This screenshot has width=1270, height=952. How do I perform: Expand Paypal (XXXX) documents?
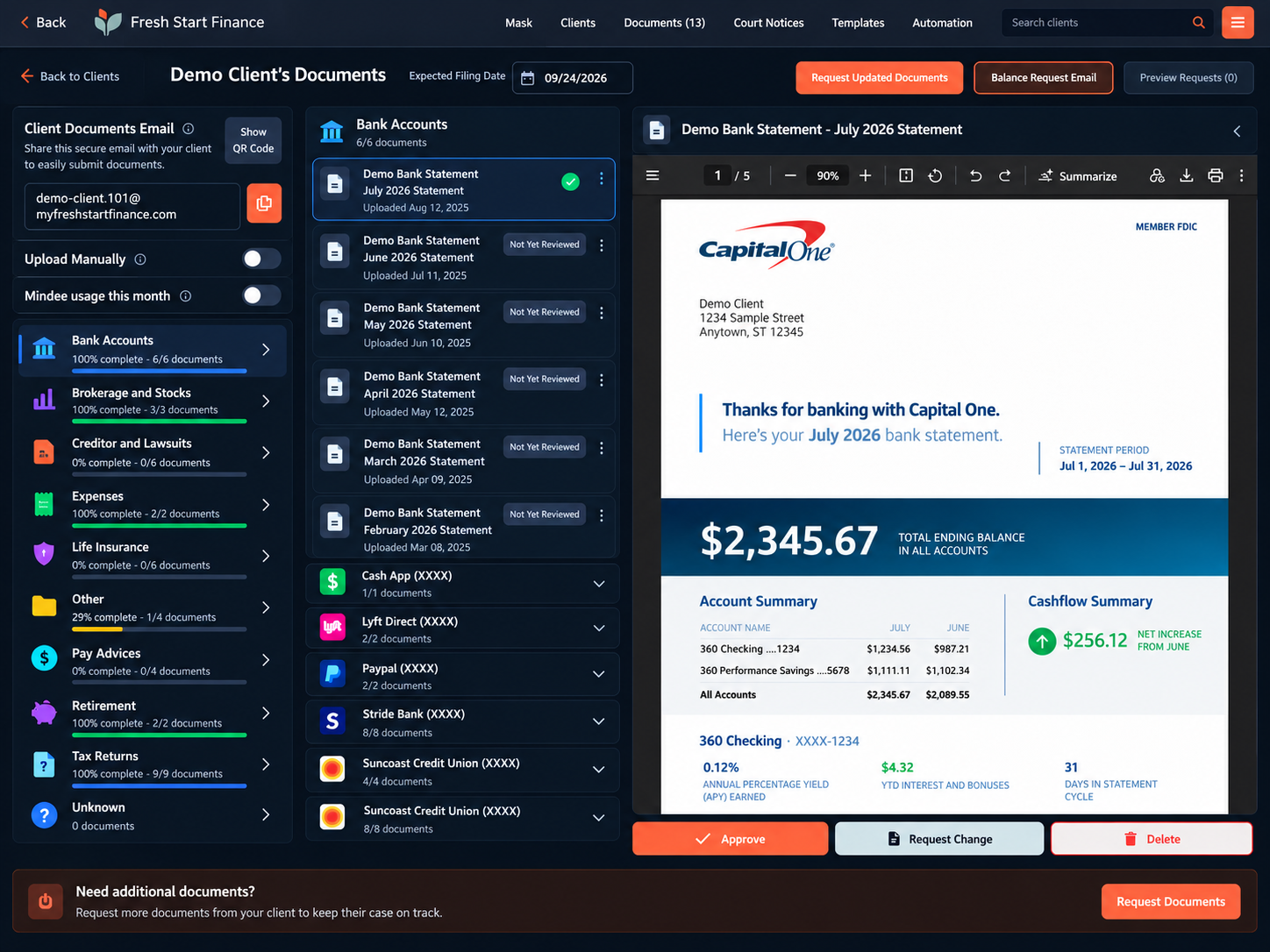[599, 674]
